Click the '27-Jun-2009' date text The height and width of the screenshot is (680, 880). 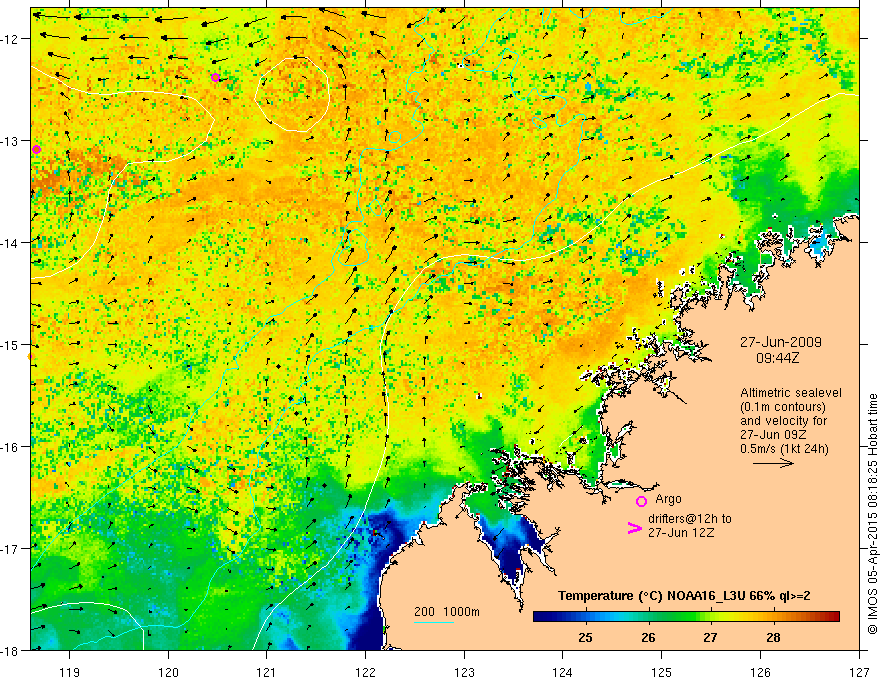pyautogui.click(x=781, y=342)
